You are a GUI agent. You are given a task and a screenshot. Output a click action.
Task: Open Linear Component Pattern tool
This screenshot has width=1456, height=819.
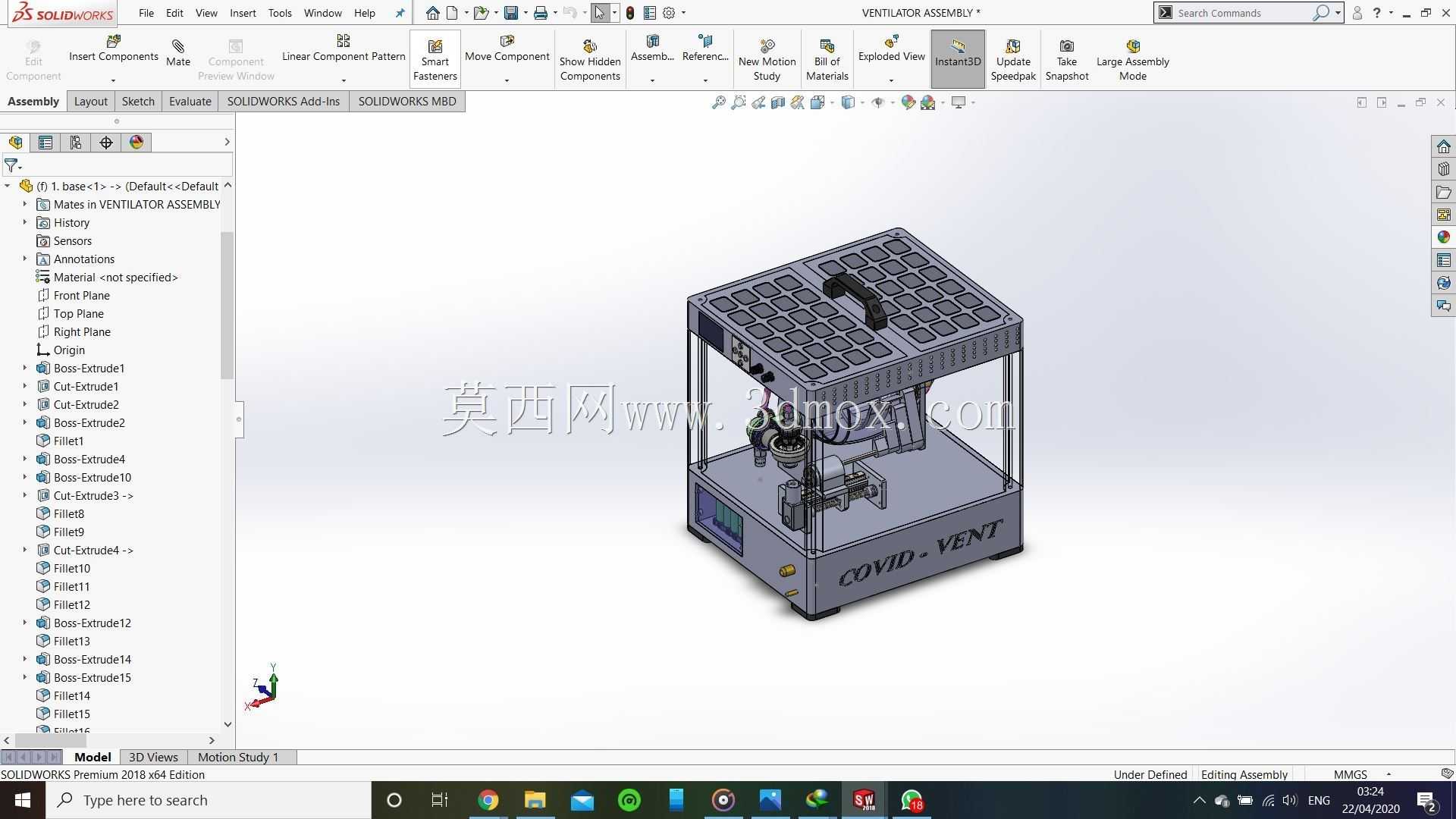pos(344,49)
